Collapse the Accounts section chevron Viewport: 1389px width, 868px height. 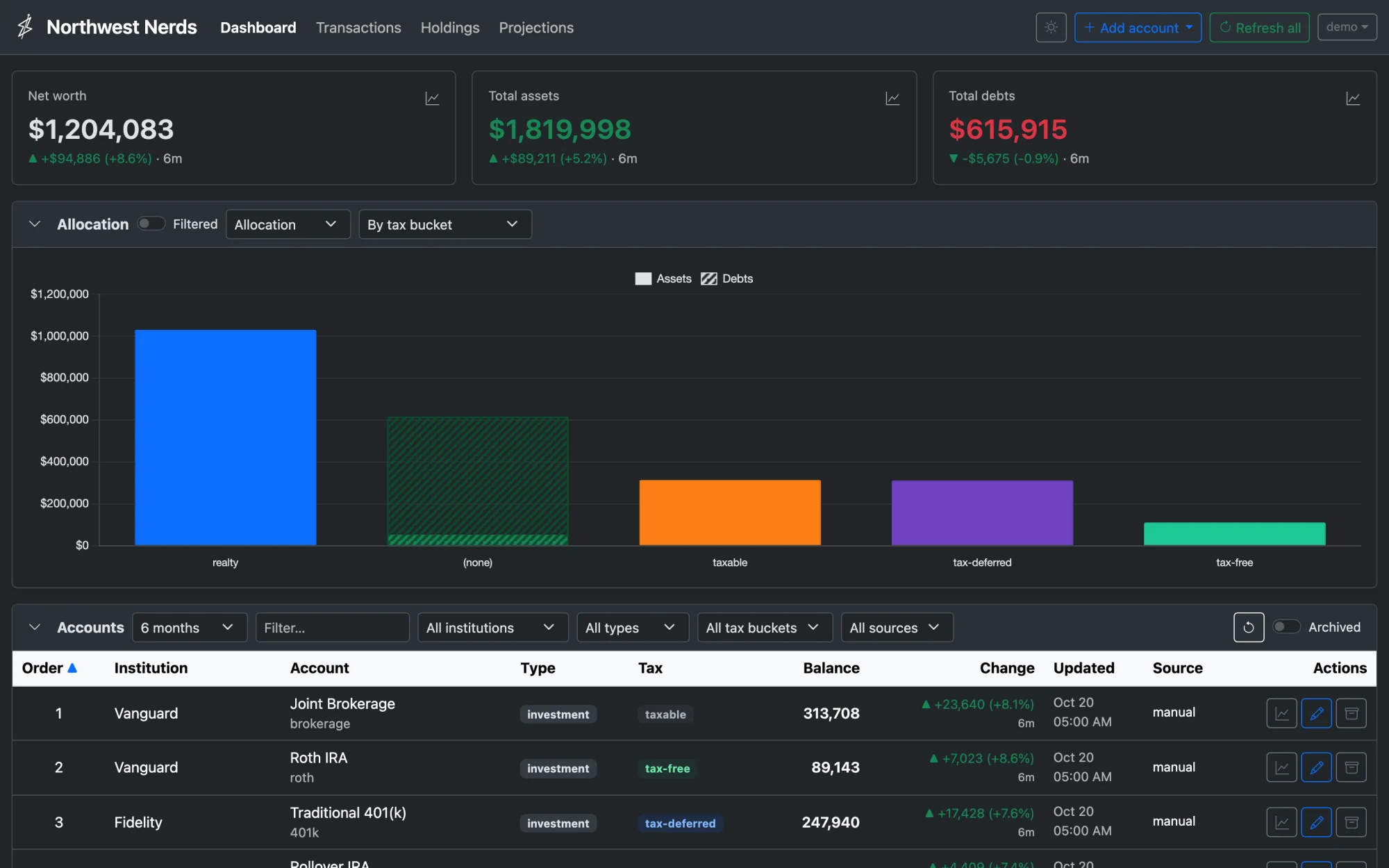coord(35,627)
